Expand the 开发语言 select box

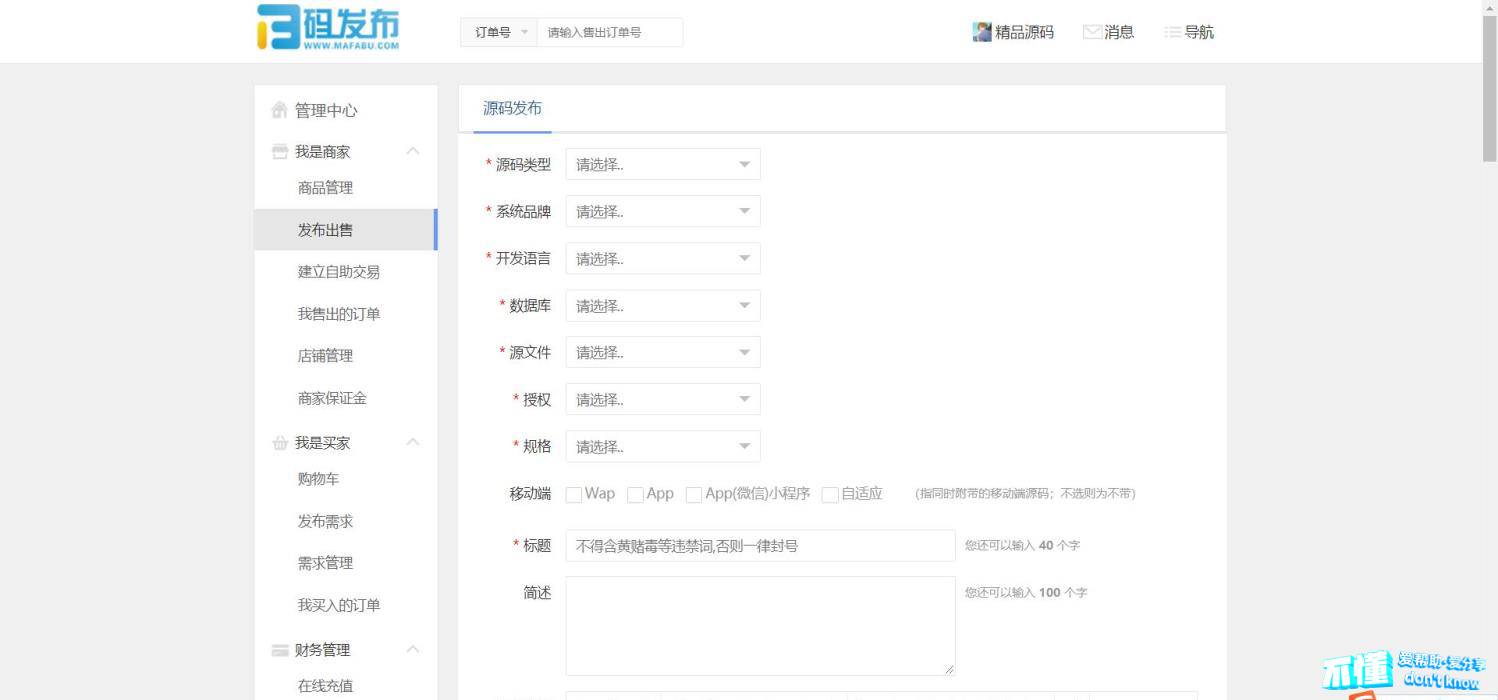pyautogui.click(x=662, y=259)
